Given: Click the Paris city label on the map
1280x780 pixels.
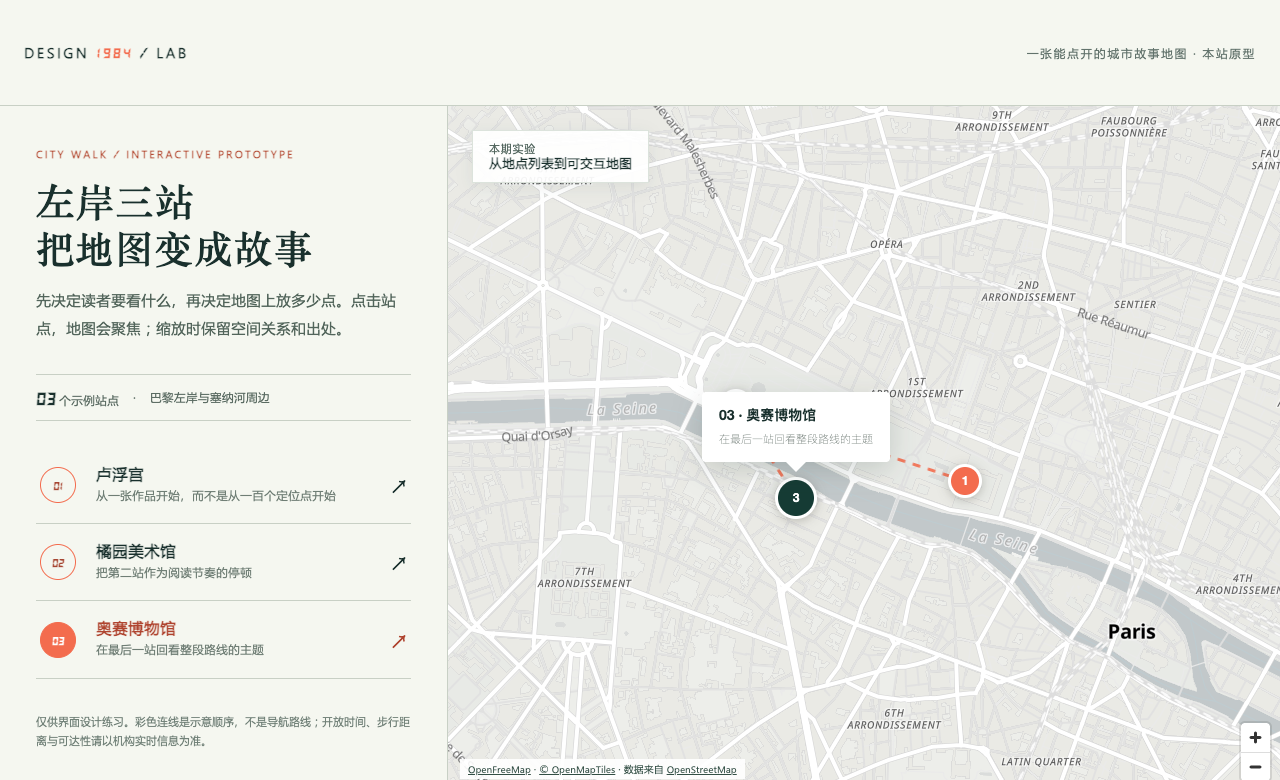Looking at the screenshot, I should tap(1132, 632).
